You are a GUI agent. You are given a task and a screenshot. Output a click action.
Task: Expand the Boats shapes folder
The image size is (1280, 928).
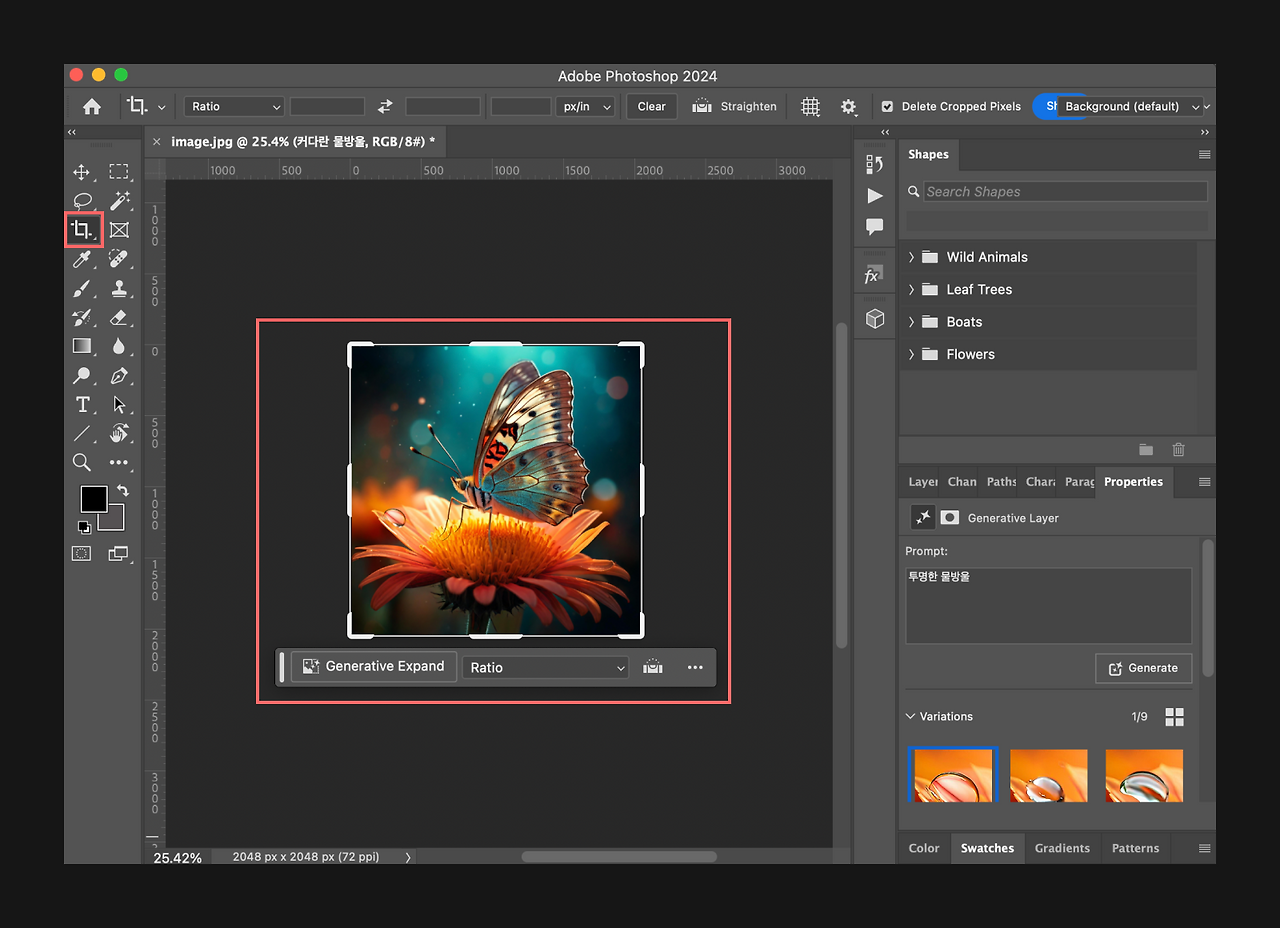point(911,322)
